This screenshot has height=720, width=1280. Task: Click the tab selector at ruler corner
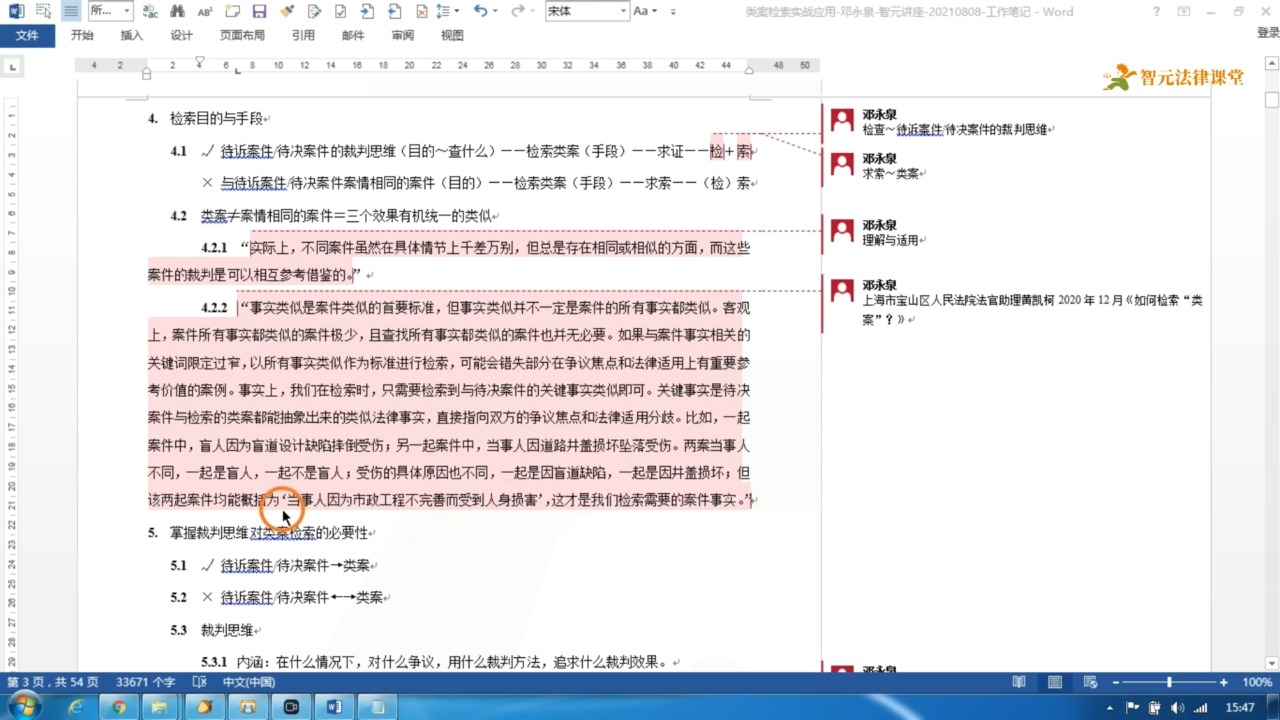(x=12, y=67)
